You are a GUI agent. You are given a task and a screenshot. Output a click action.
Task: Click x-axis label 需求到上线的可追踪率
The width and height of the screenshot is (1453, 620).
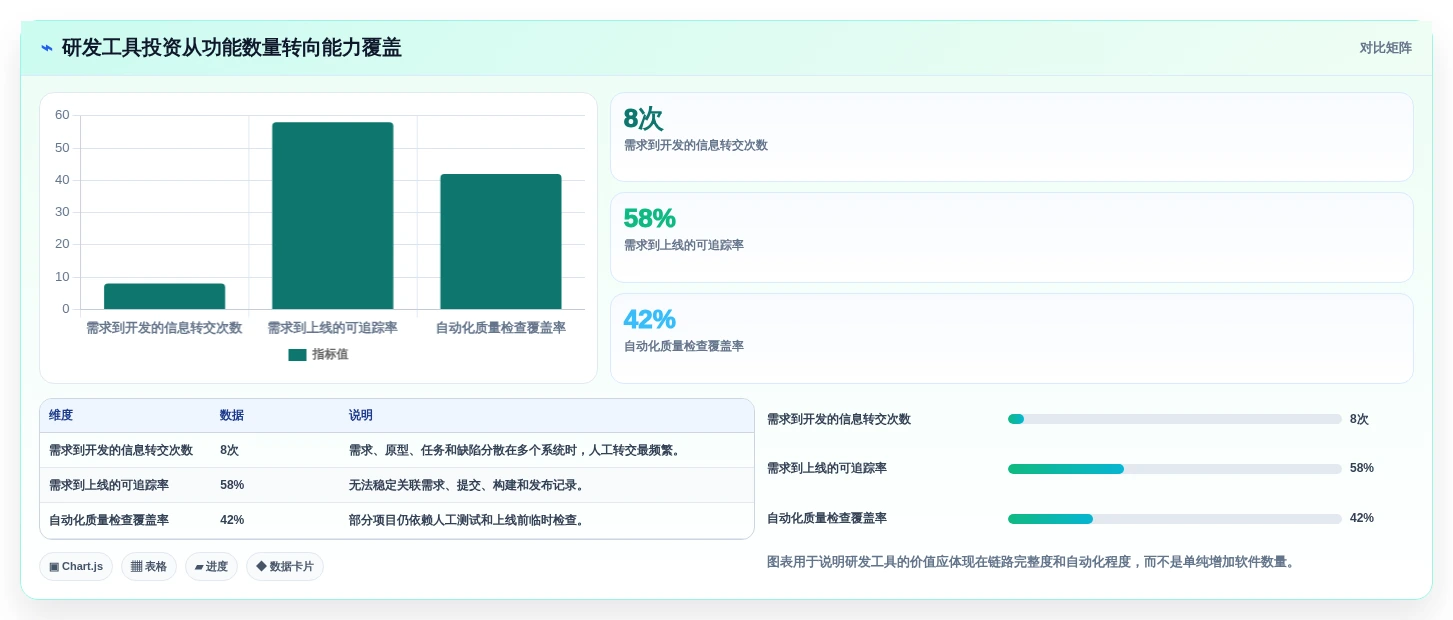[x=332, y=328]
